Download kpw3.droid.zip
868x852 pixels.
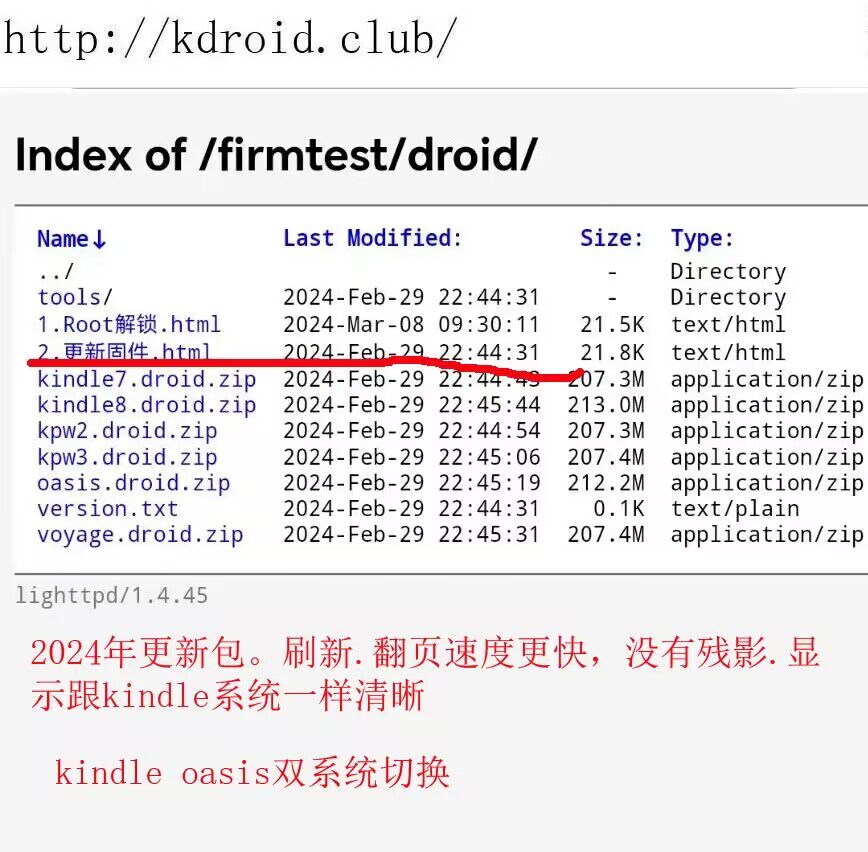[x=127, y=457]
